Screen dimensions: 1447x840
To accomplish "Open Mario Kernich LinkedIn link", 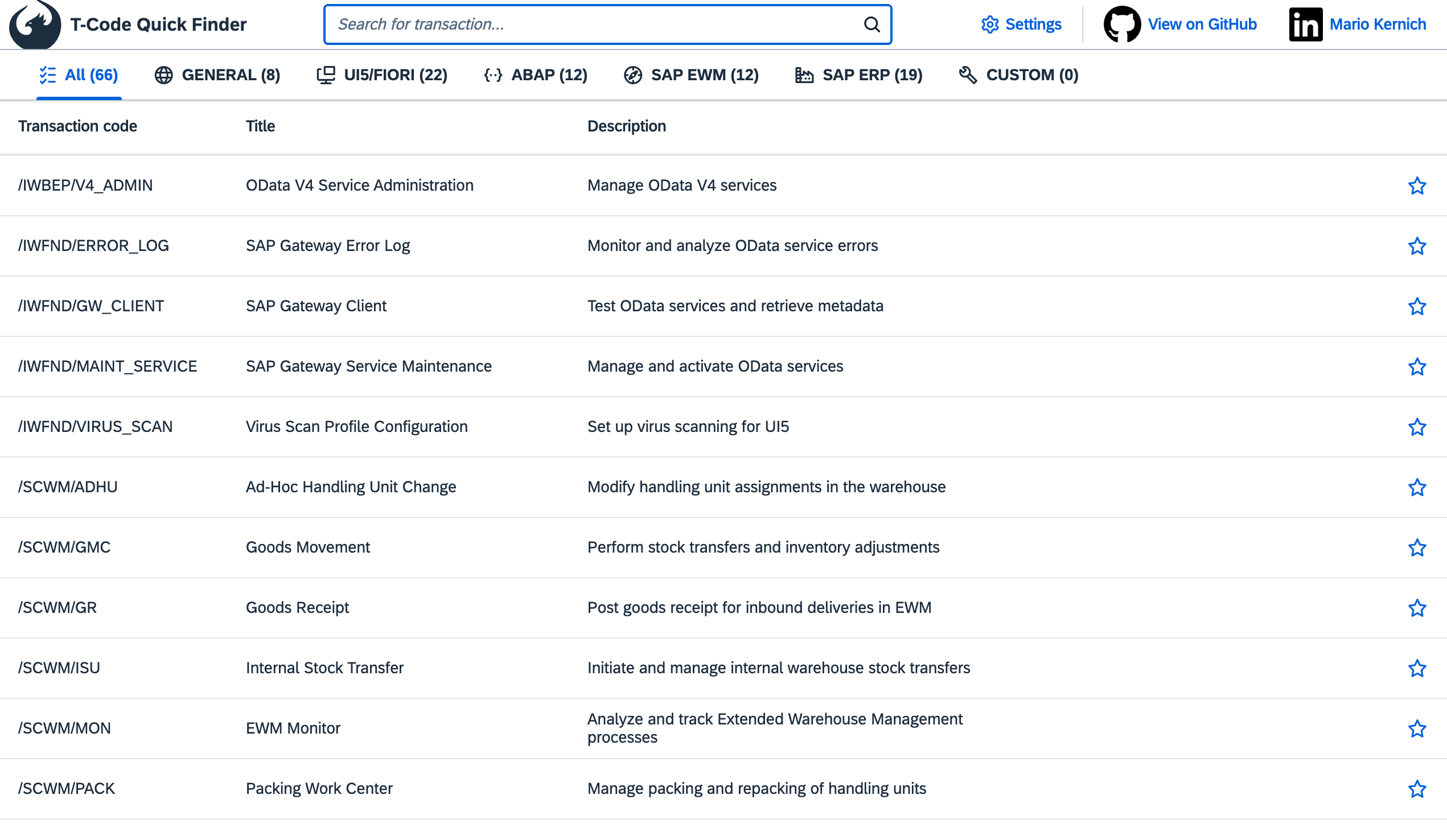I will 1377,24.
